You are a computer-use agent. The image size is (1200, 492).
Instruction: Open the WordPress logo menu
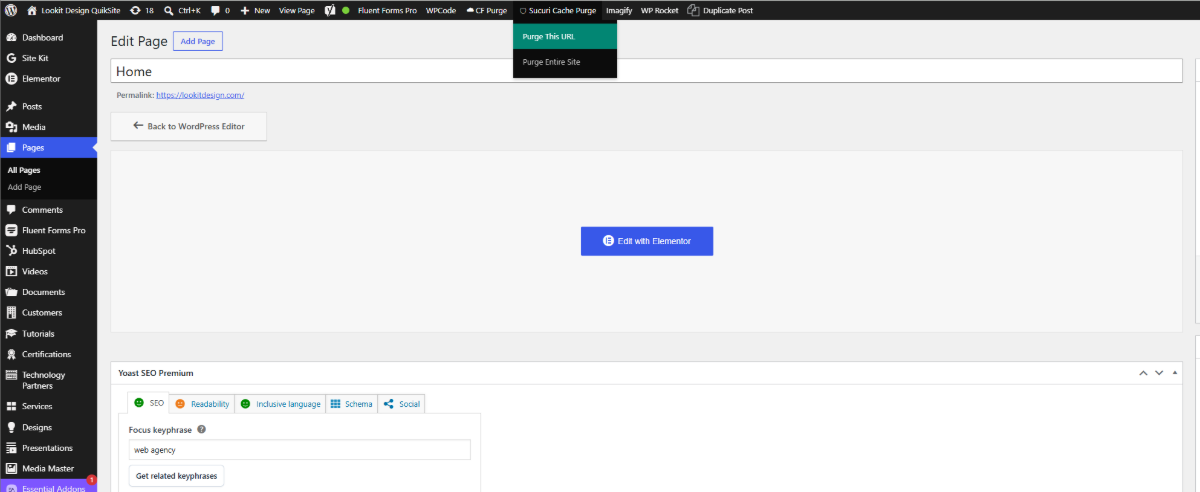click(11, 10)
